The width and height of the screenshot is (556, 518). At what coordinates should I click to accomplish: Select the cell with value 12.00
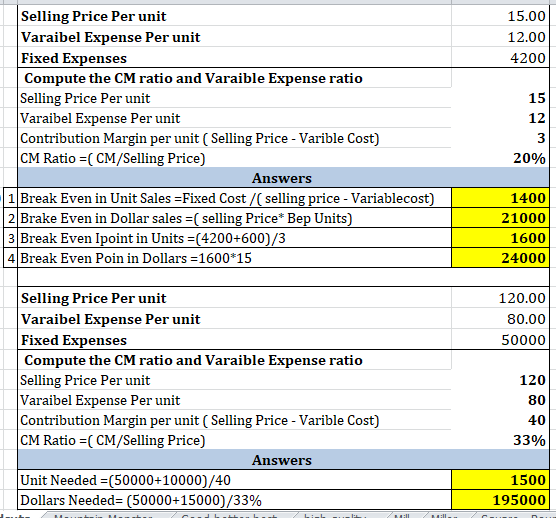[x=500, y=37]
